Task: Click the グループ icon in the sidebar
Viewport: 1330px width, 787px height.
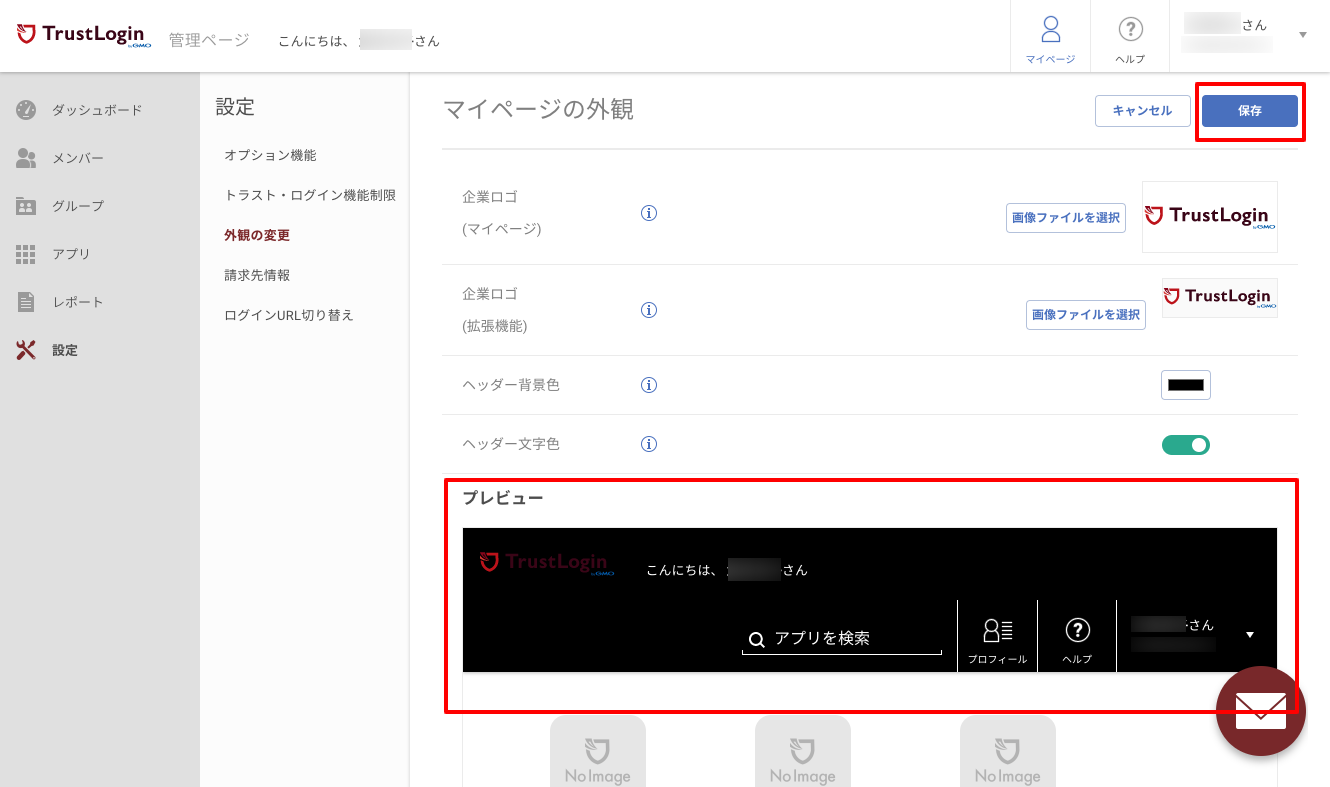Action: click(26, 206)
